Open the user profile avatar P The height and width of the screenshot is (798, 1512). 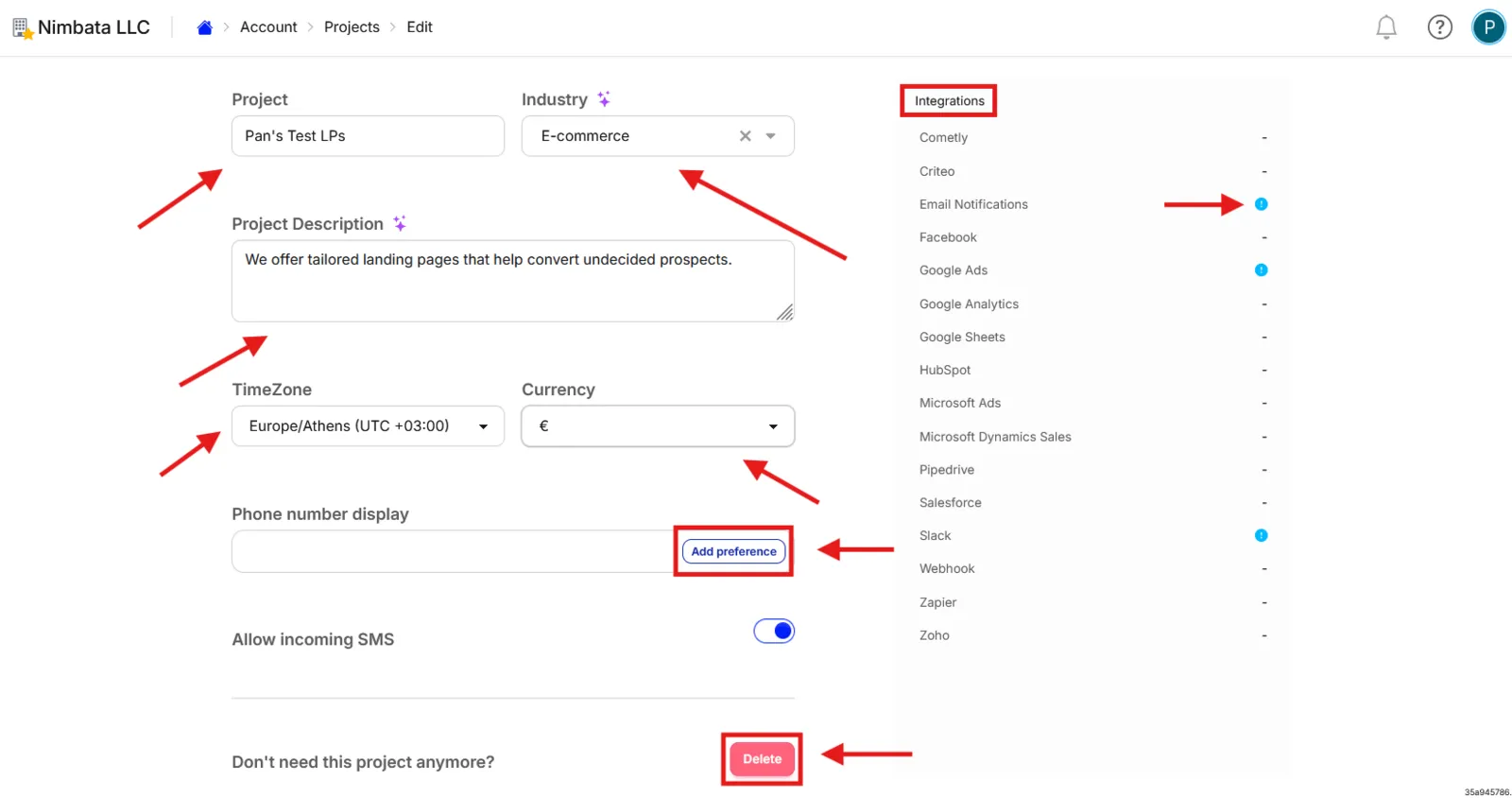point(1488,27)
